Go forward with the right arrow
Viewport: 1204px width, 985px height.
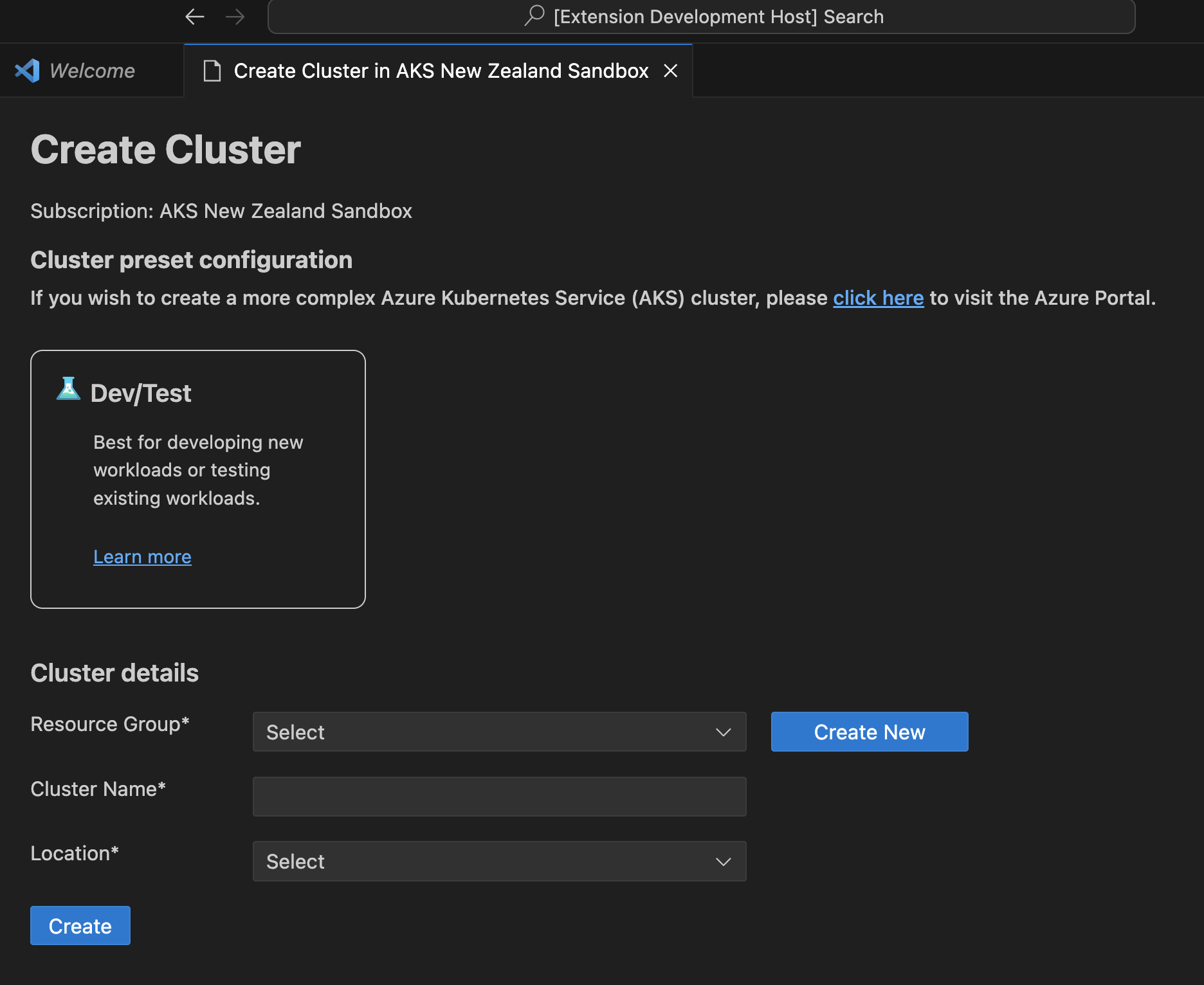click(235, 17)
